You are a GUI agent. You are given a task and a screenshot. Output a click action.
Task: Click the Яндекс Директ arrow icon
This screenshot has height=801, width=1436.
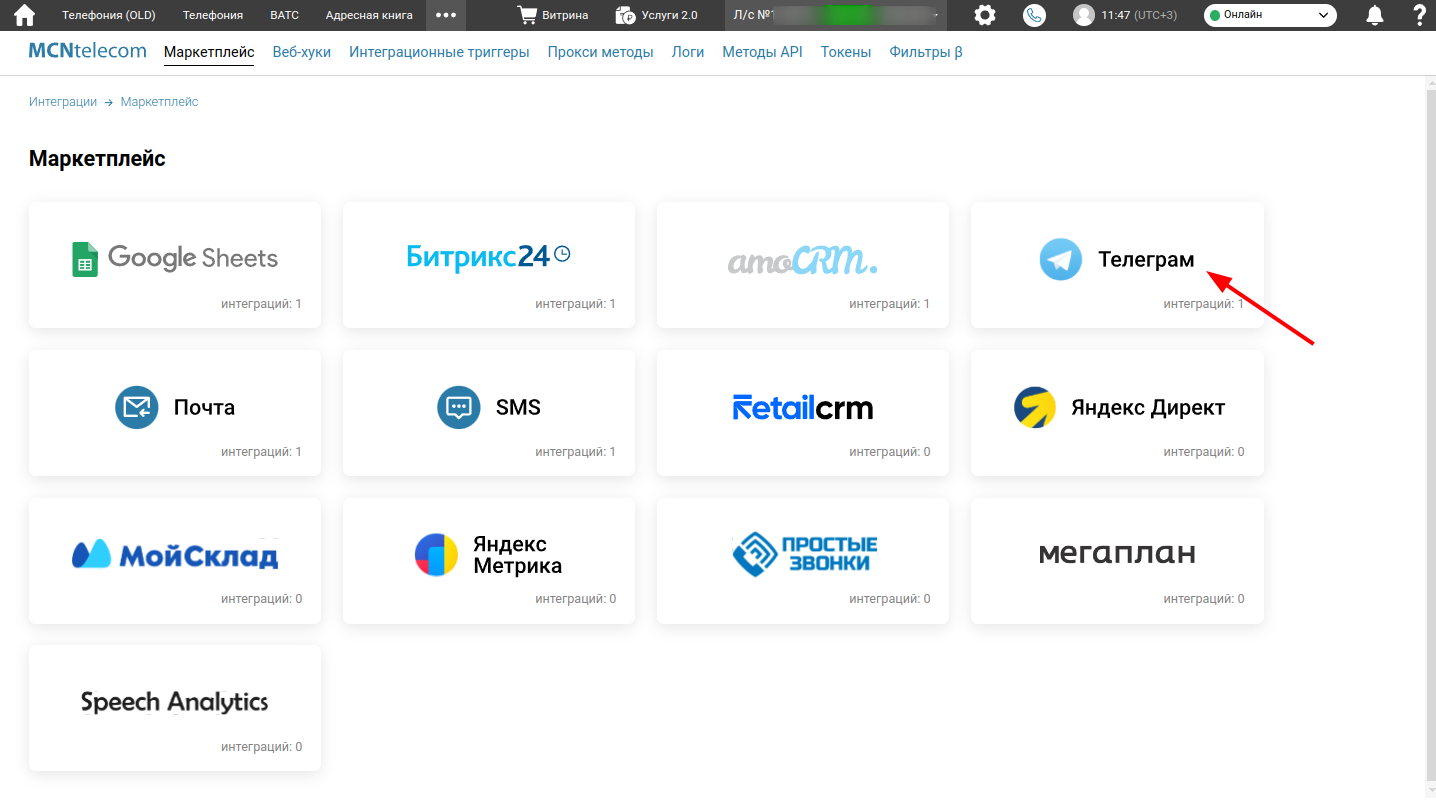(x=1035, y=407)
